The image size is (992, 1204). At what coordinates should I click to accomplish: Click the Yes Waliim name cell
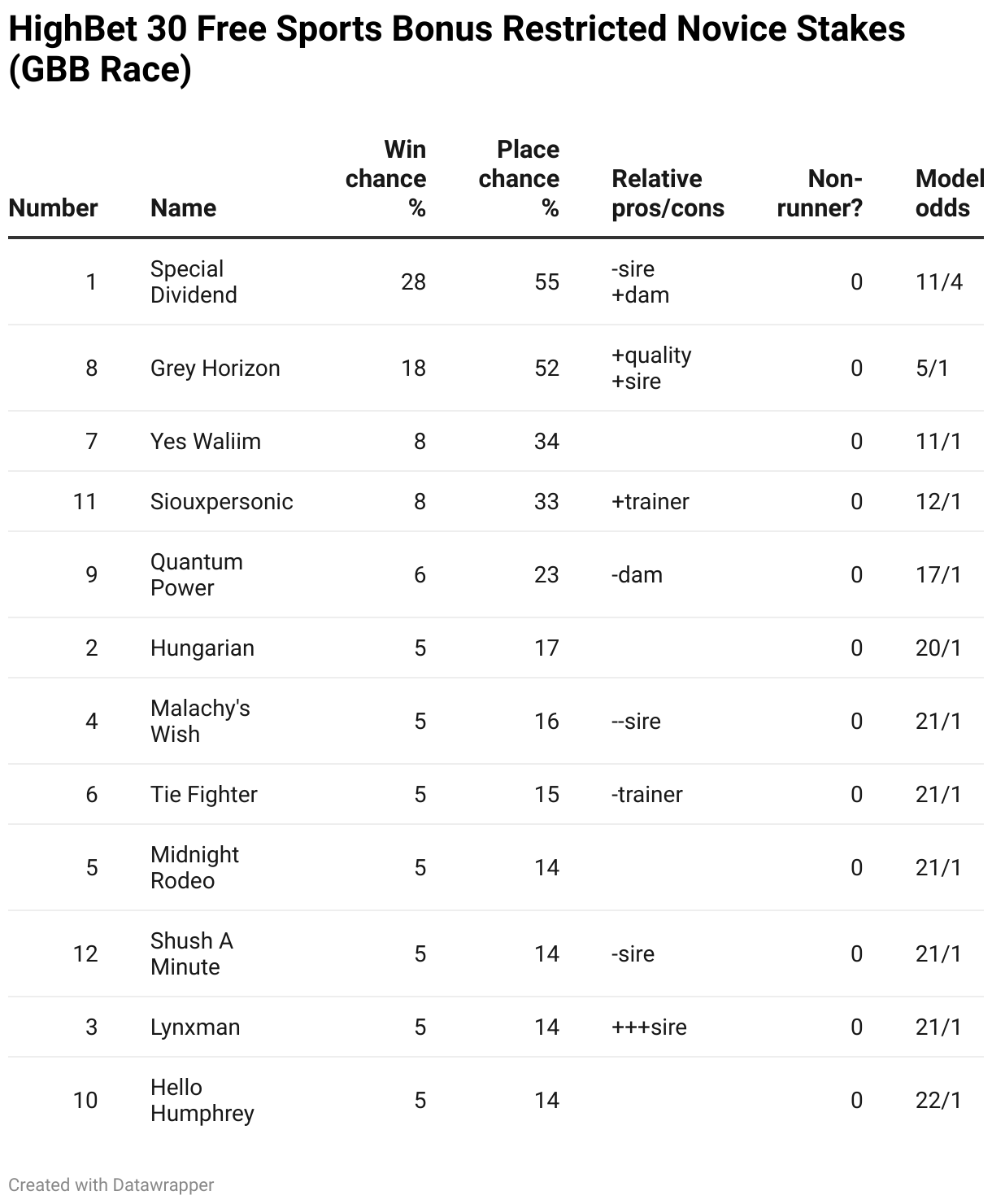tap(205, 441)
